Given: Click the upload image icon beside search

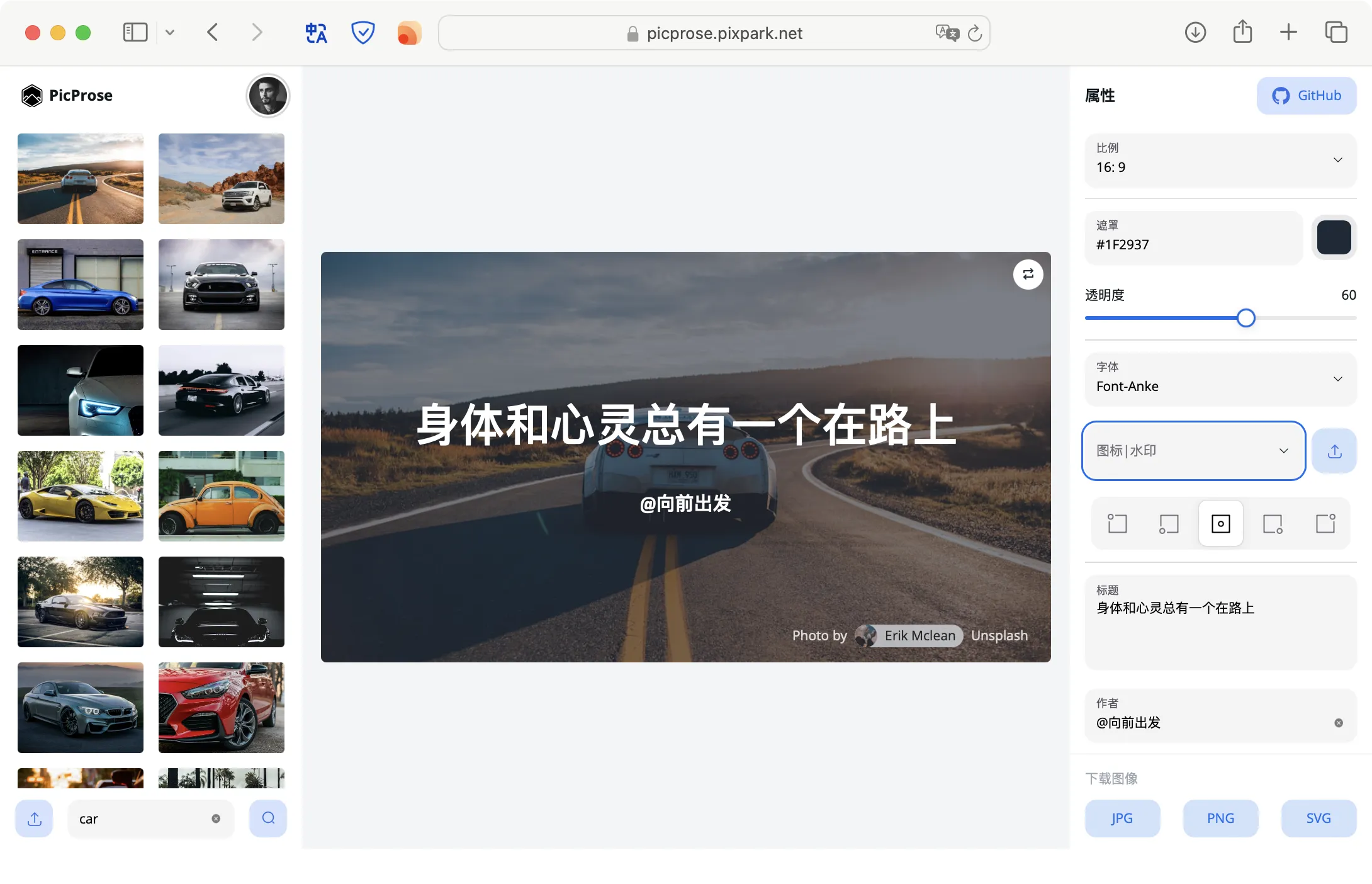Looking at the screenshot, I should tap(35, 819).
